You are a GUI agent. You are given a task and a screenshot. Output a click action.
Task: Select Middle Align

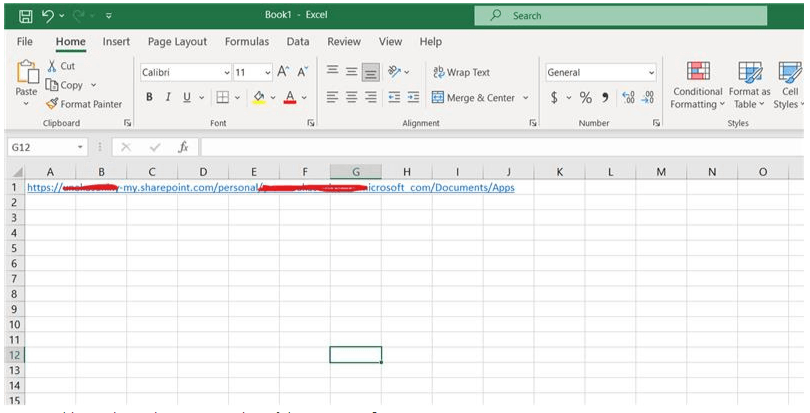coord(351,72)
